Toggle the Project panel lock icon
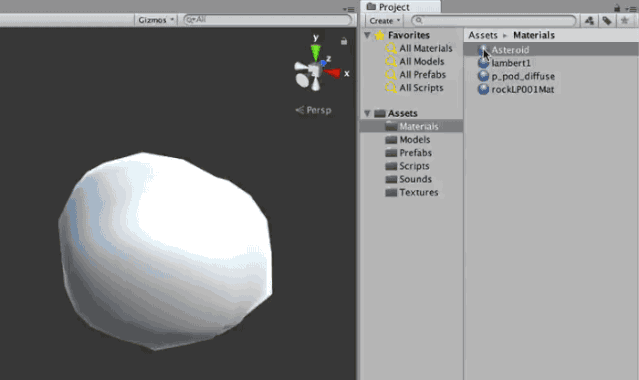The height and width of the screenshot is (380, 639). pos(617,8)
